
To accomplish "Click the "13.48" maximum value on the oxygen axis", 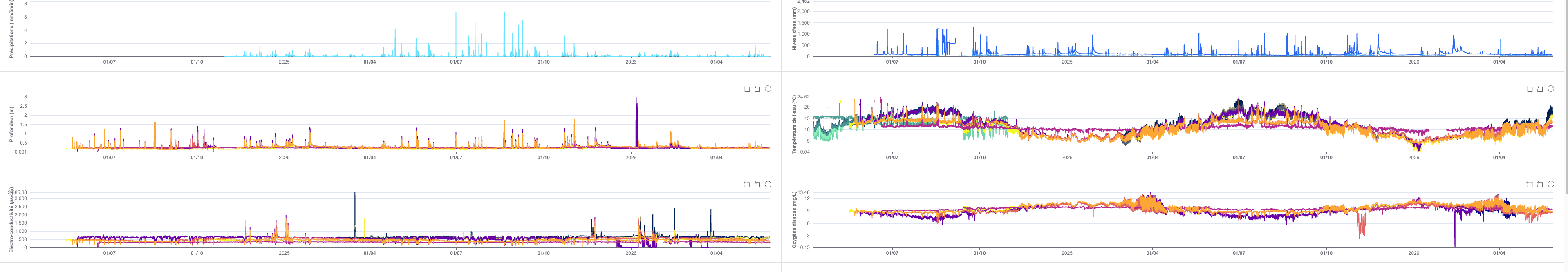I will [x=804, y=192].
